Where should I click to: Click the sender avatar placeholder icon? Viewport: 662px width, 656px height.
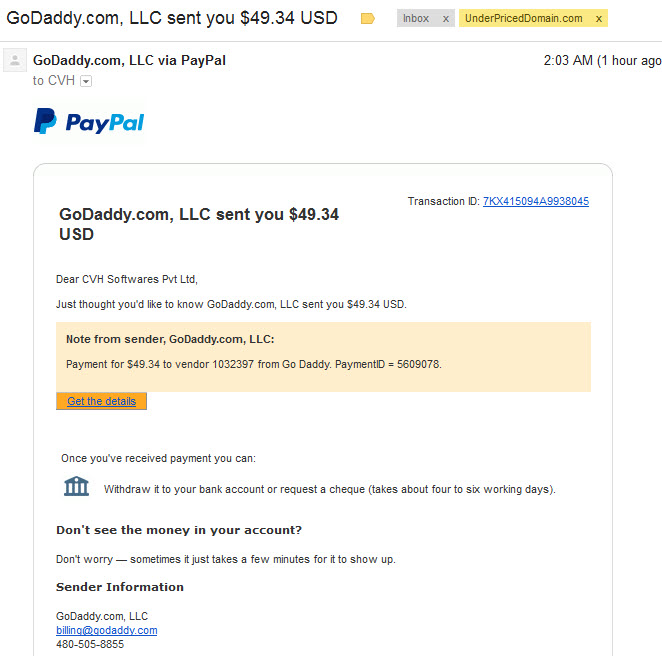point(15,60)
